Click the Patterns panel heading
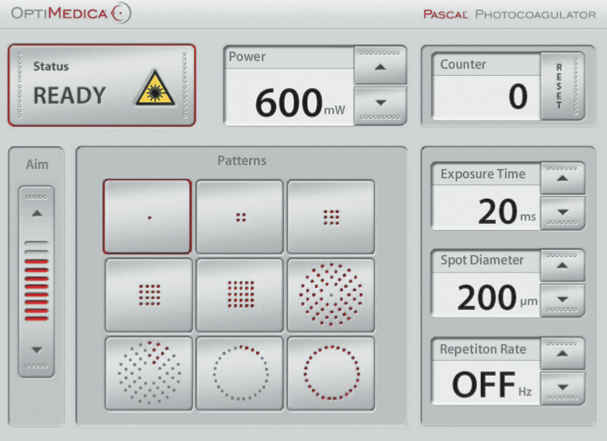607x441 pixels. point(242,161)
